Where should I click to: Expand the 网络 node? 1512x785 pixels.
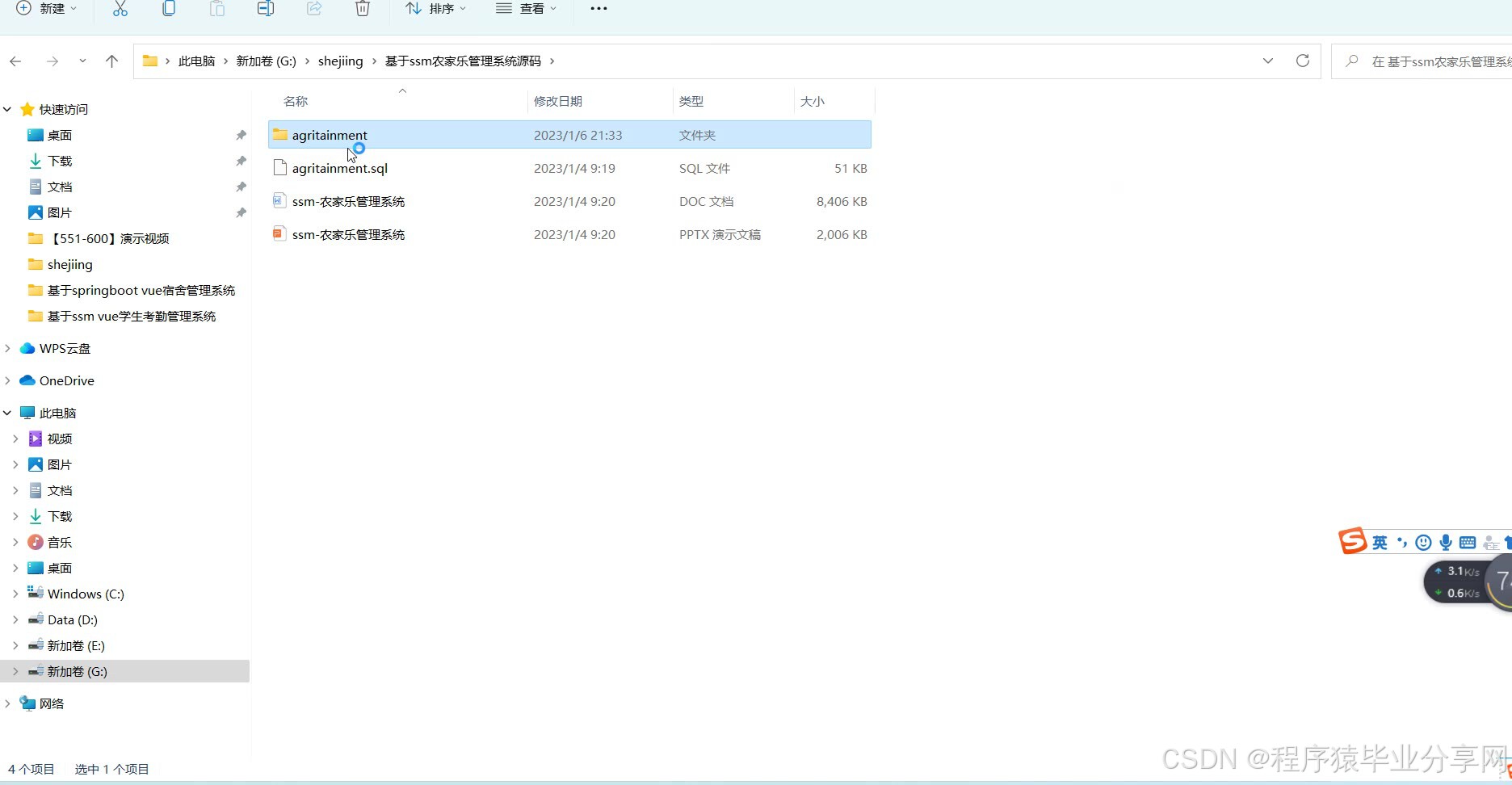(7, 703)
